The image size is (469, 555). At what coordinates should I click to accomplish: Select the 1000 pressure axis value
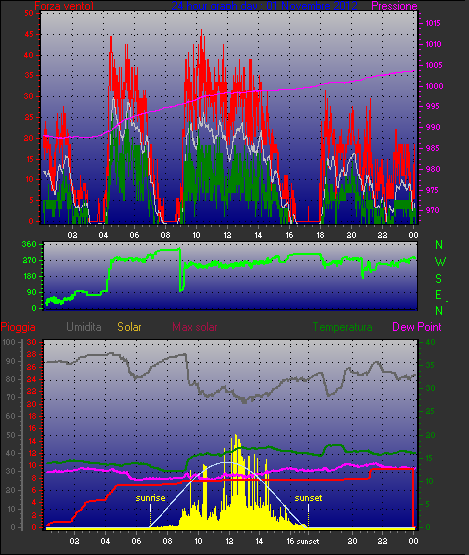click(x=434, y=86)
